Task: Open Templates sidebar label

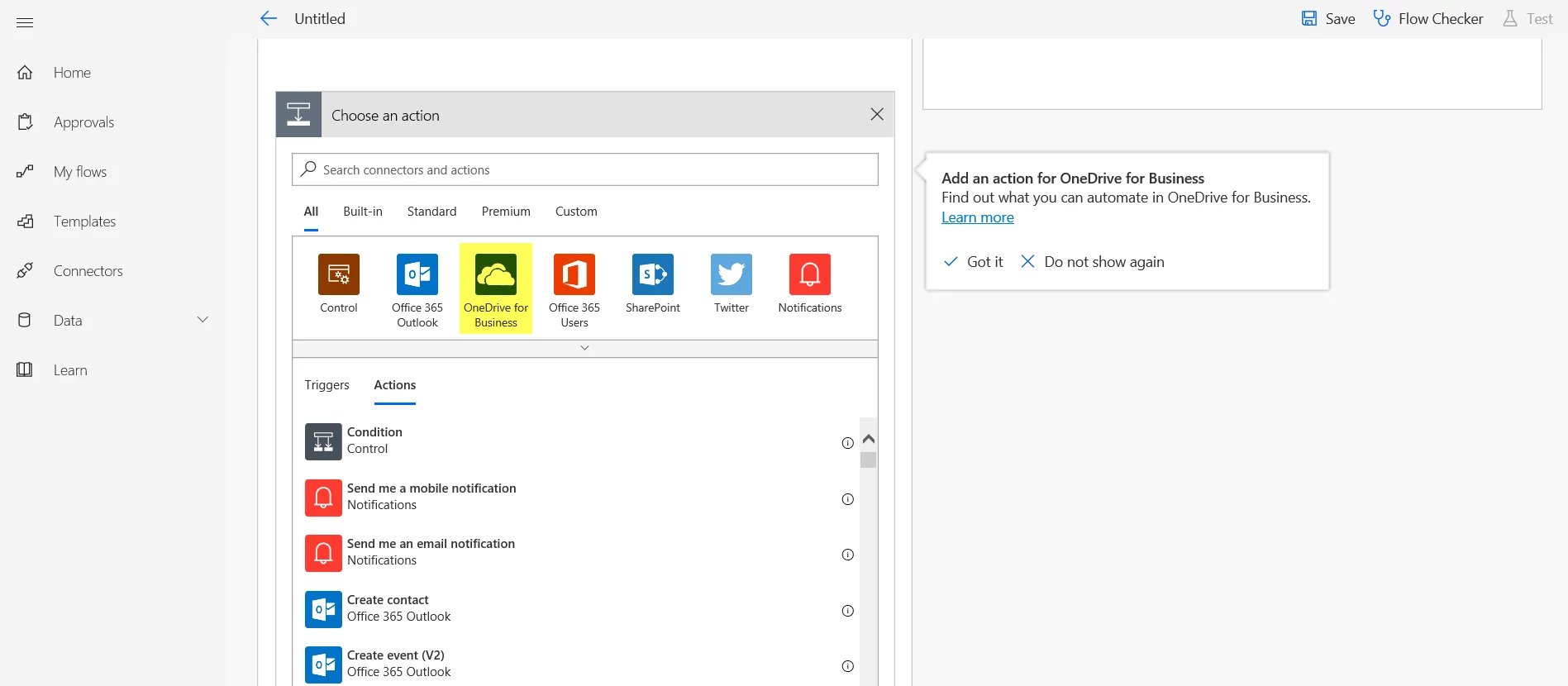Action: pos(84,222)
